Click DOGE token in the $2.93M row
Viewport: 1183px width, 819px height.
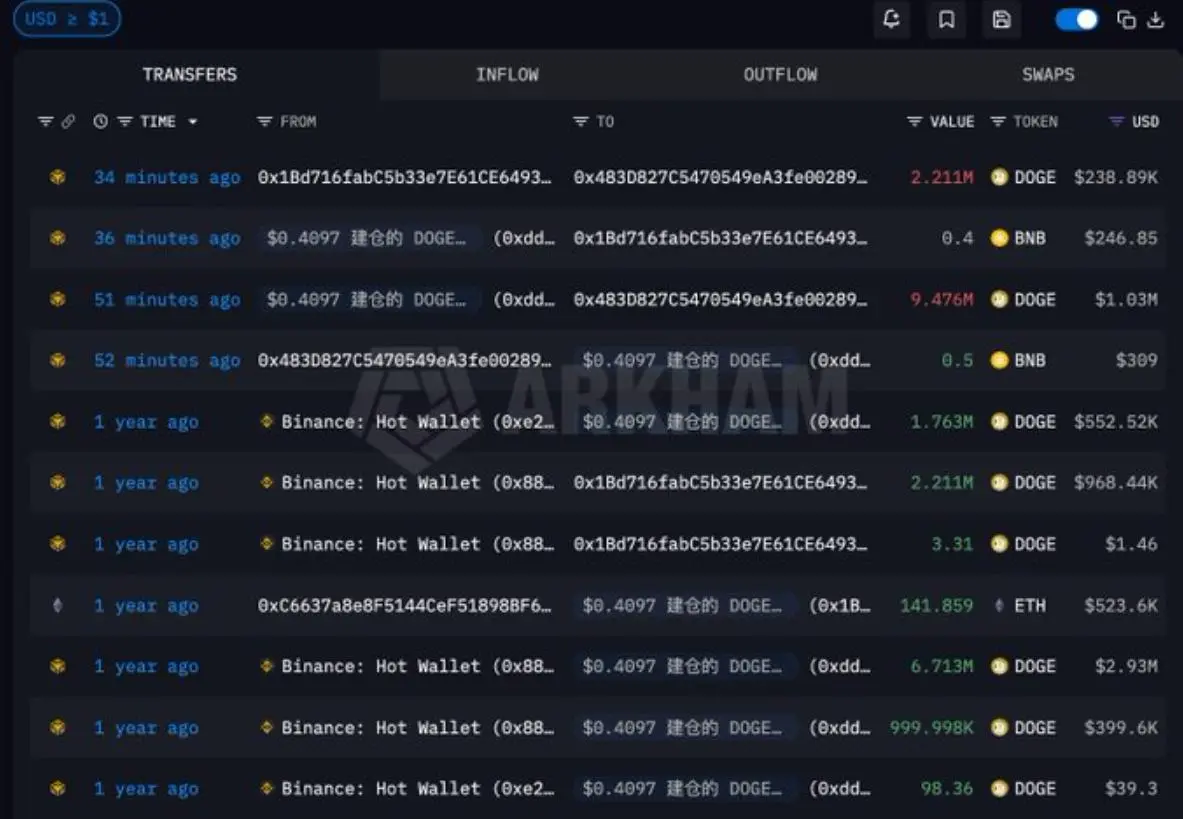tap(1023, 667)
